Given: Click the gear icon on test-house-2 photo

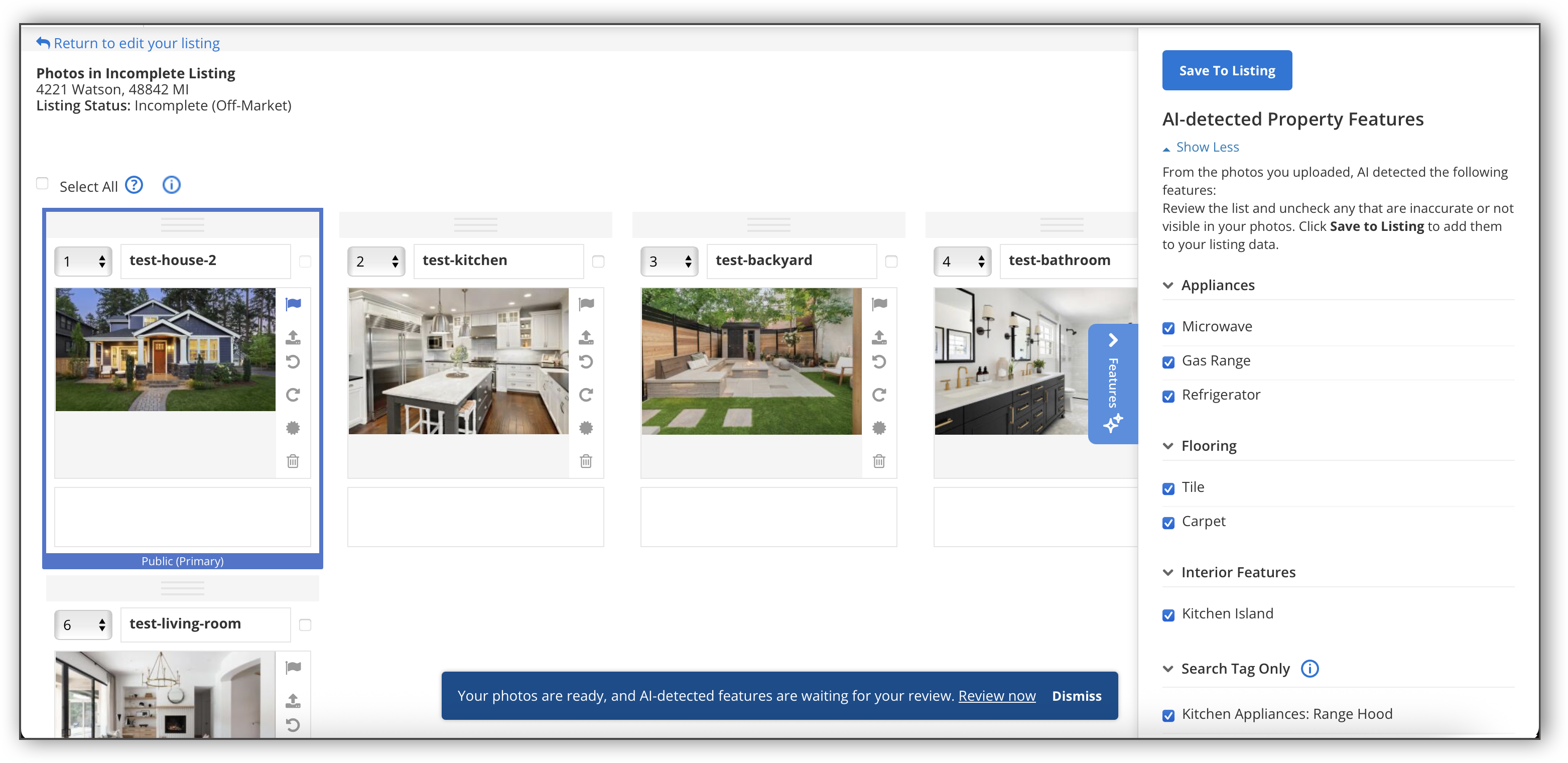Looking at the screenshot, I should pos(293,428).
